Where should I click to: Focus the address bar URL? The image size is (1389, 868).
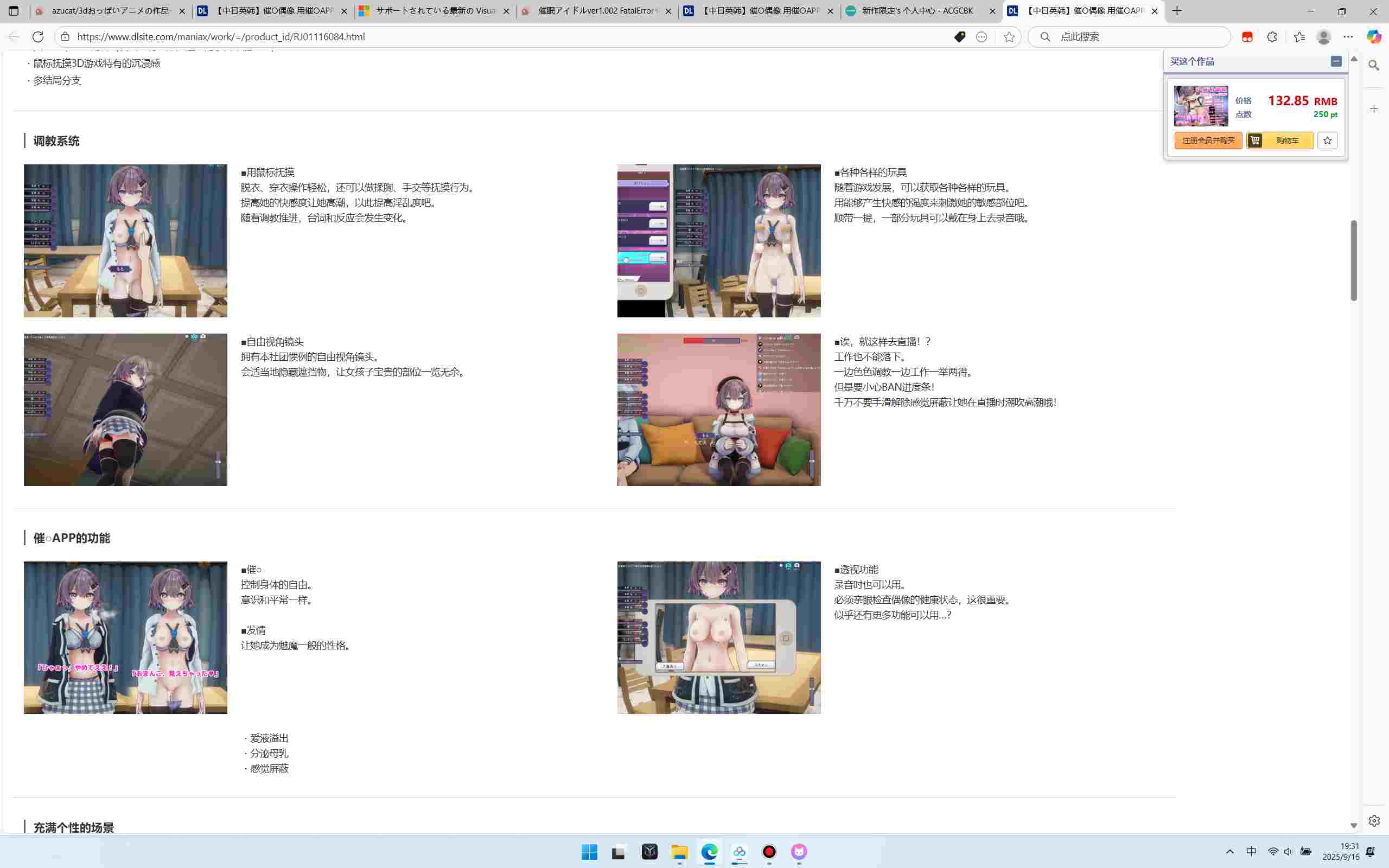tap(221, 37)
